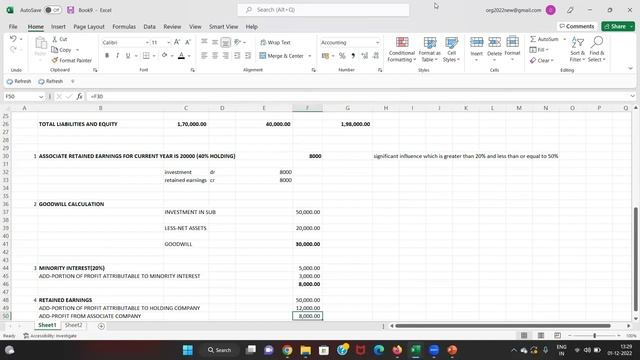This screenshot has width=640, height=360.
Task: Align text right
Action: pos(225,56)
